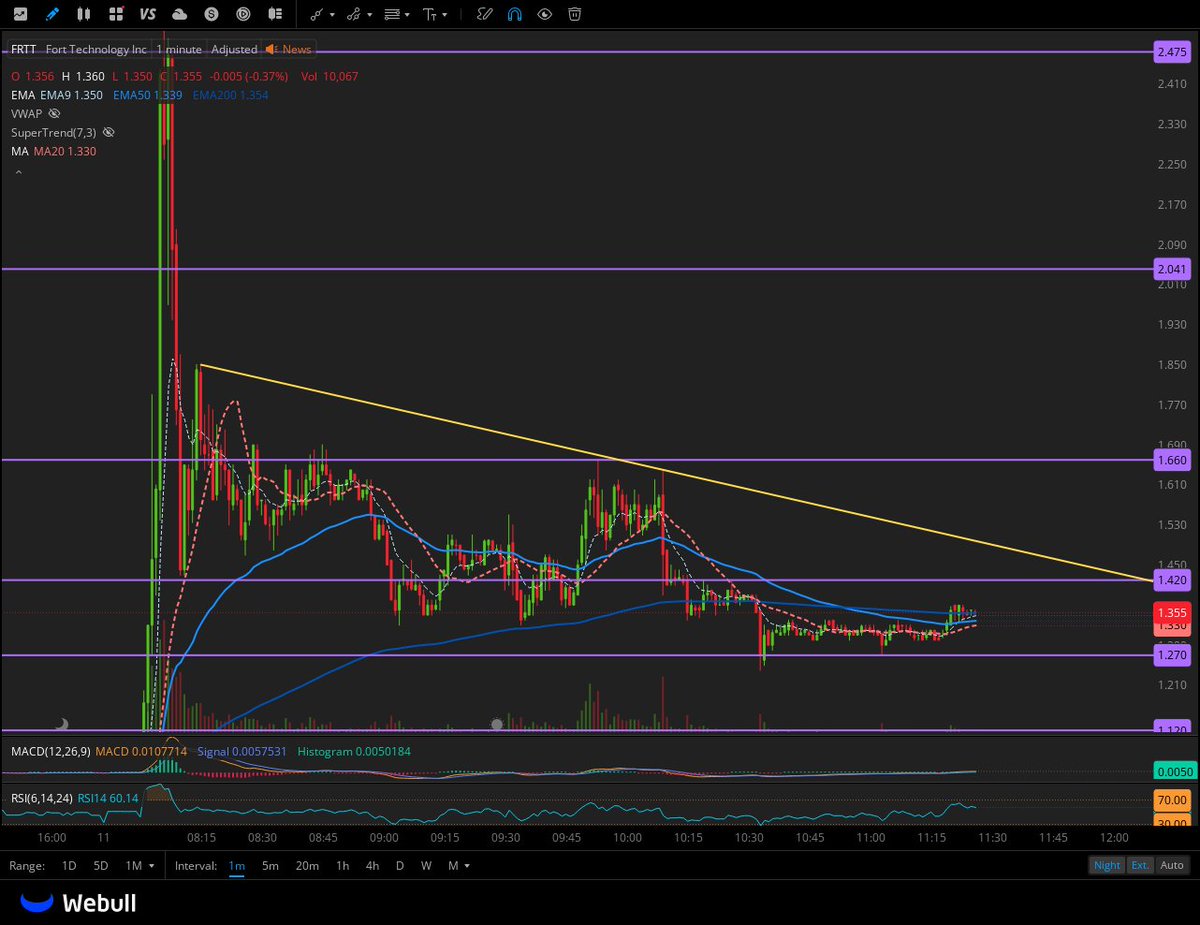Select the trend line drawing tool
This screenshot has width=1200, height=925.
[x=317, y=14]
